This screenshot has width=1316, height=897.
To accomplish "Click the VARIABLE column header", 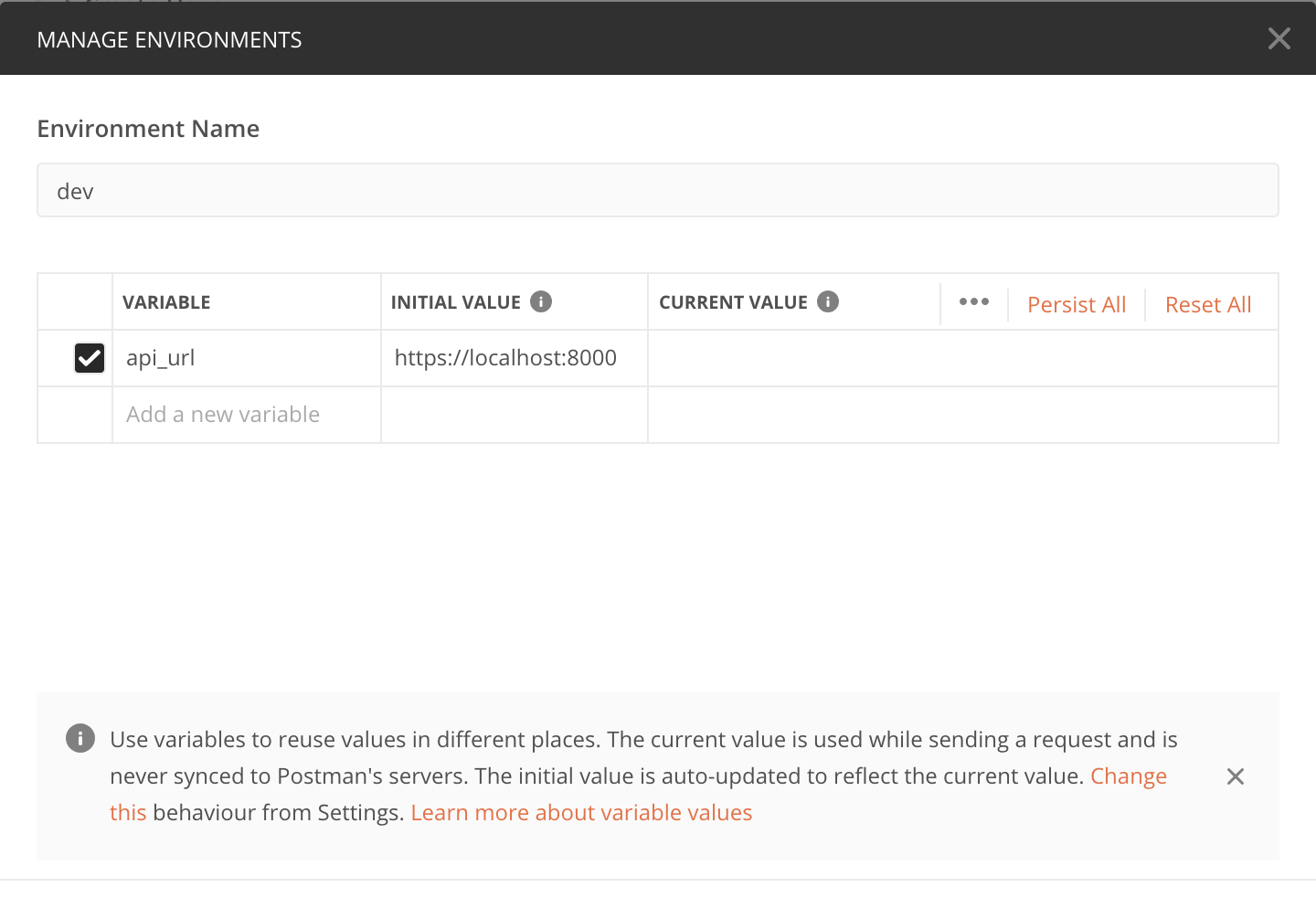I will 166,302.
